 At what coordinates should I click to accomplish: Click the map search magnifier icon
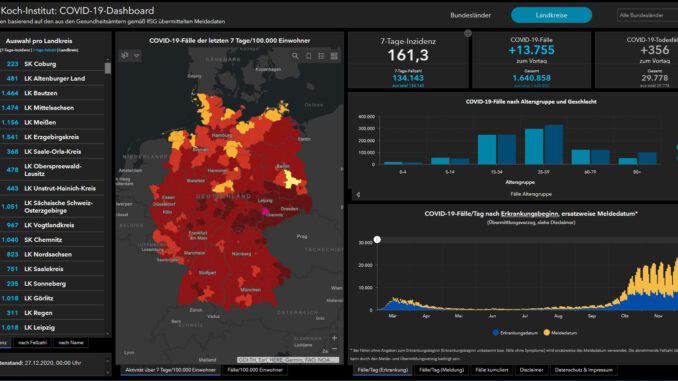click(x=295, y=56)
